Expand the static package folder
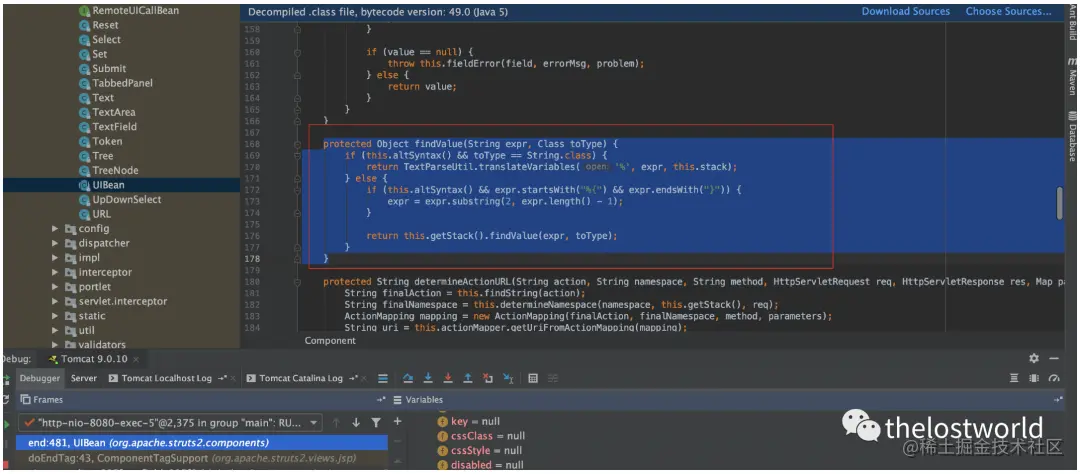Screen dimensions: 1080x474 tap(56, 316)
